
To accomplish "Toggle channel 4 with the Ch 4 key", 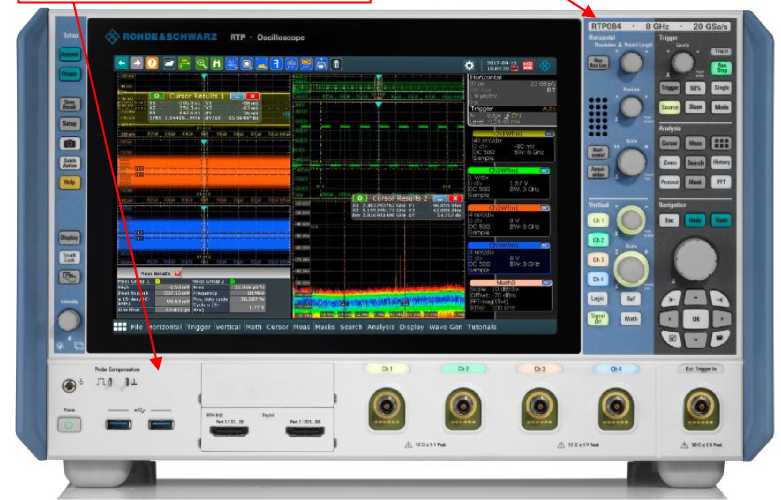I will (598, 279).
